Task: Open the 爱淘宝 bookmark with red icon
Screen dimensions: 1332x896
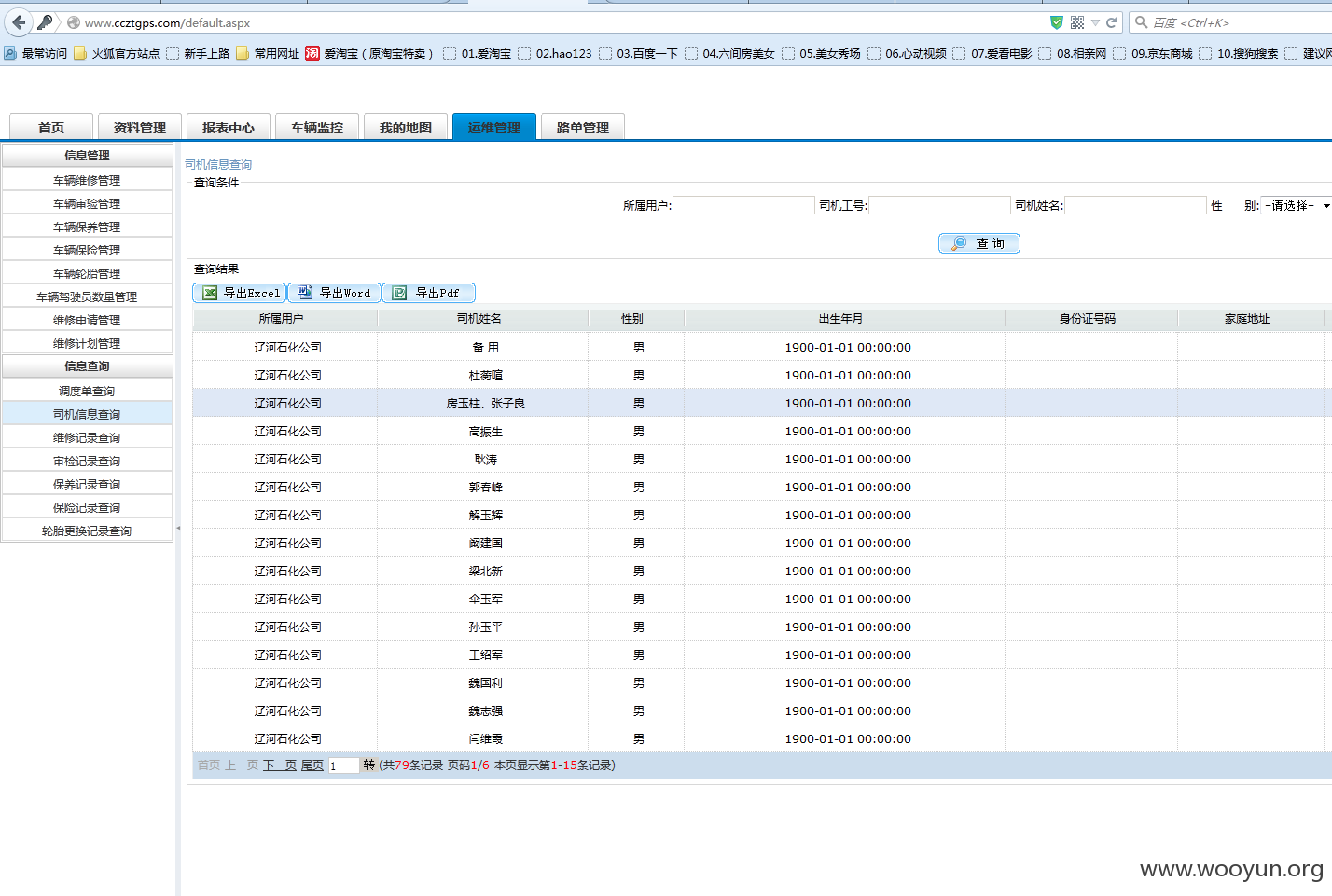Action: tap(369, 53)
